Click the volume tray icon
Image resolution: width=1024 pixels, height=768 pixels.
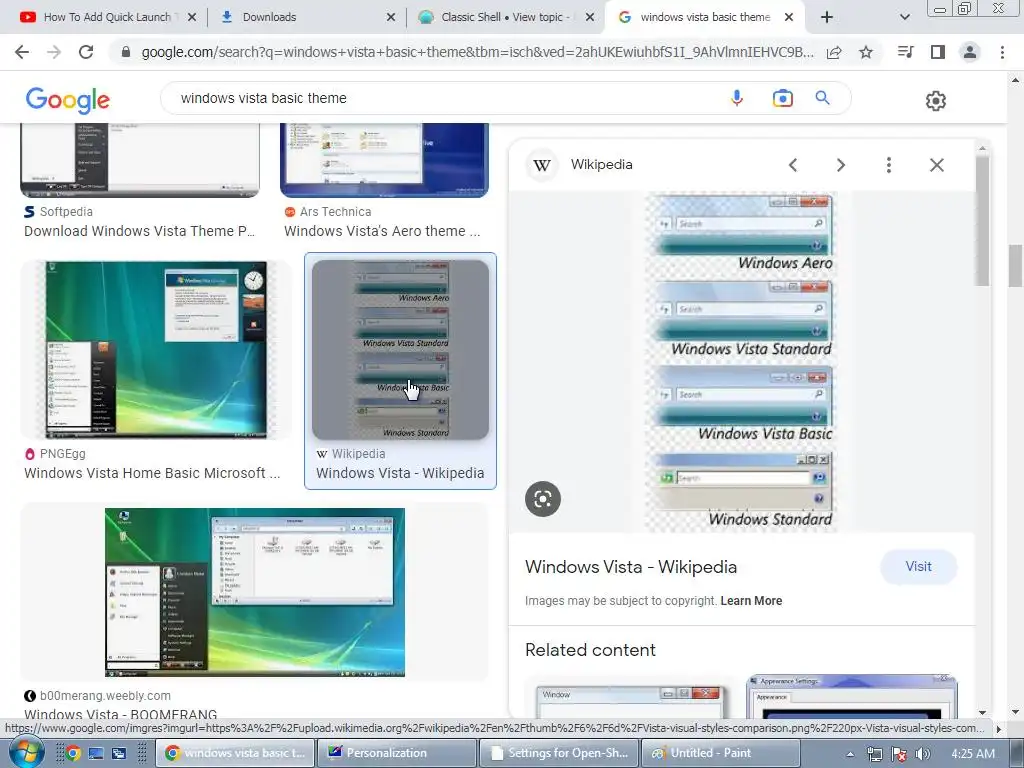click(x=922, y=754)
